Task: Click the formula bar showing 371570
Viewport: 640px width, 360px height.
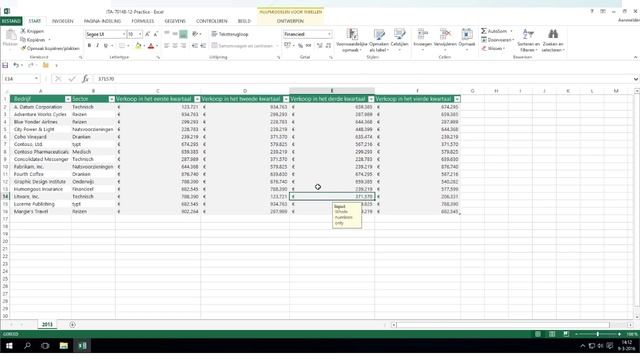Action: pyautogui.click(x=363, y=79)
